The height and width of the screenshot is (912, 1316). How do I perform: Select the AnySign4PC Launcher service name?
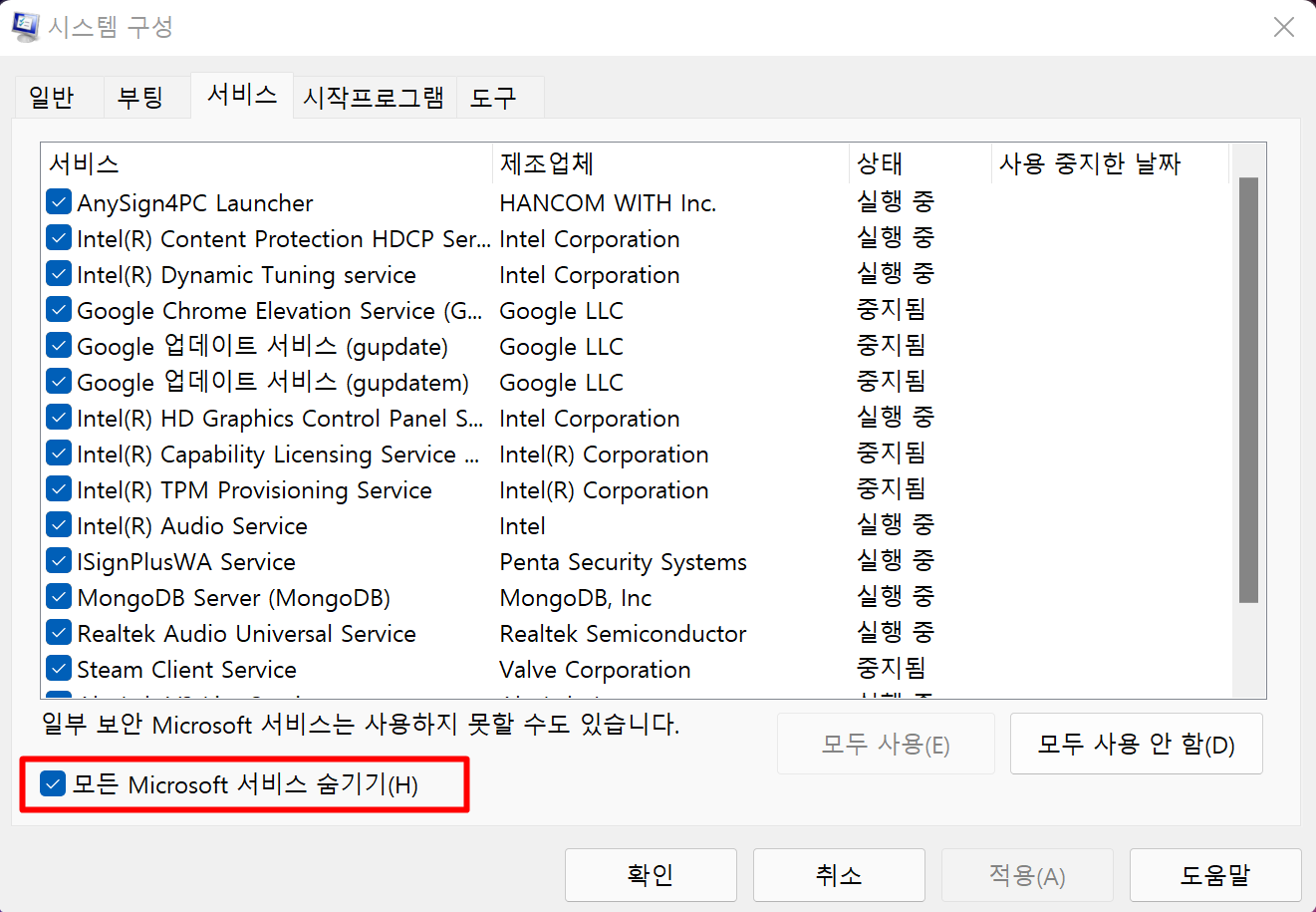[195, 203]
